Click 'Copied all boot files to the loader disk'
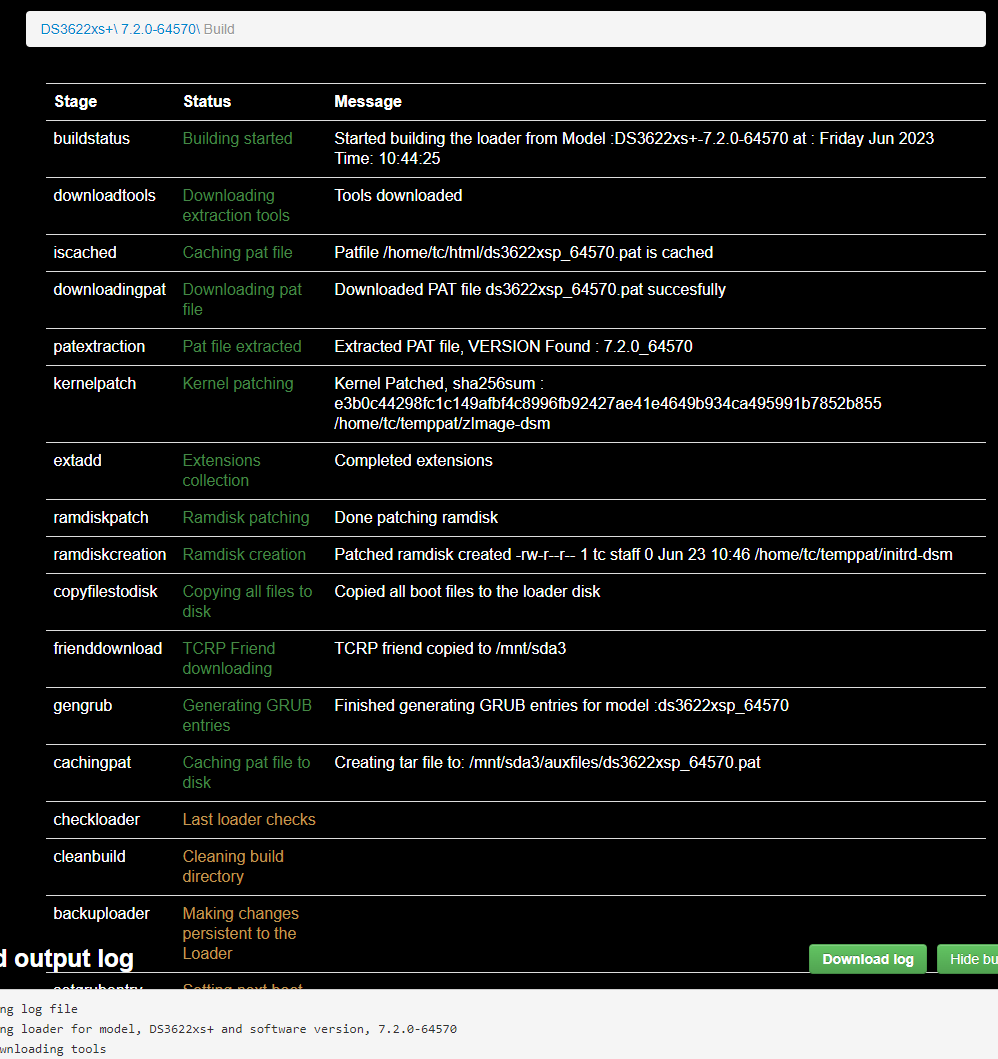 tap(467, 592)
